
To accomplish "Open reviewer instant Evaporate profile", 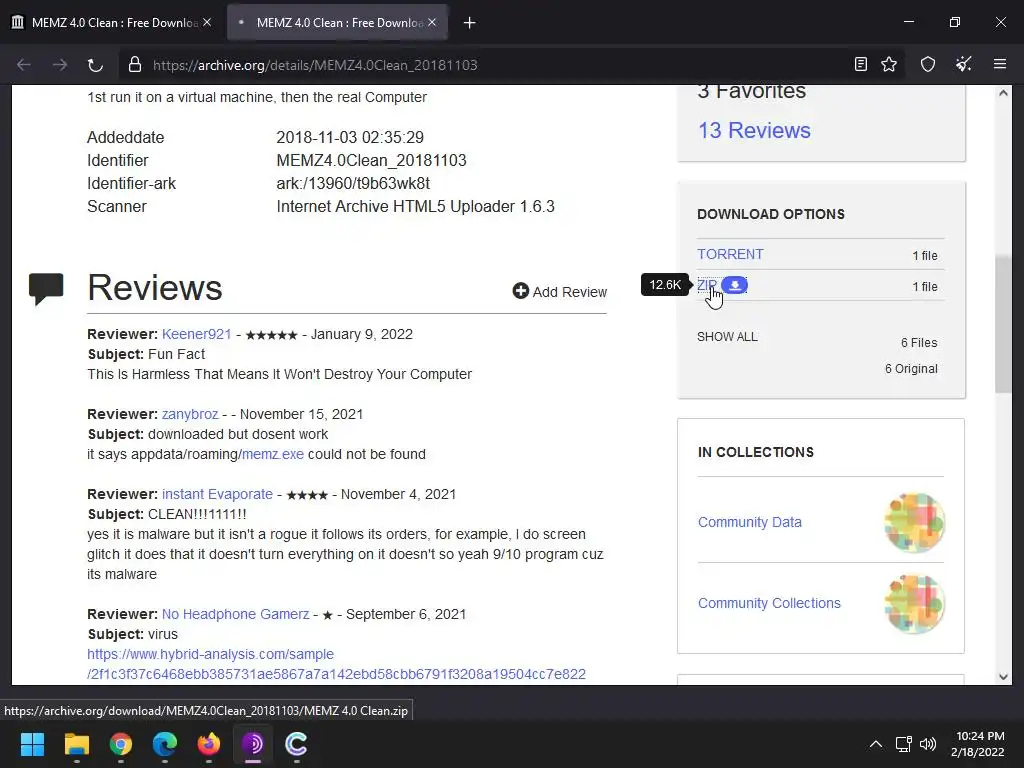I will tap(217, 494).
